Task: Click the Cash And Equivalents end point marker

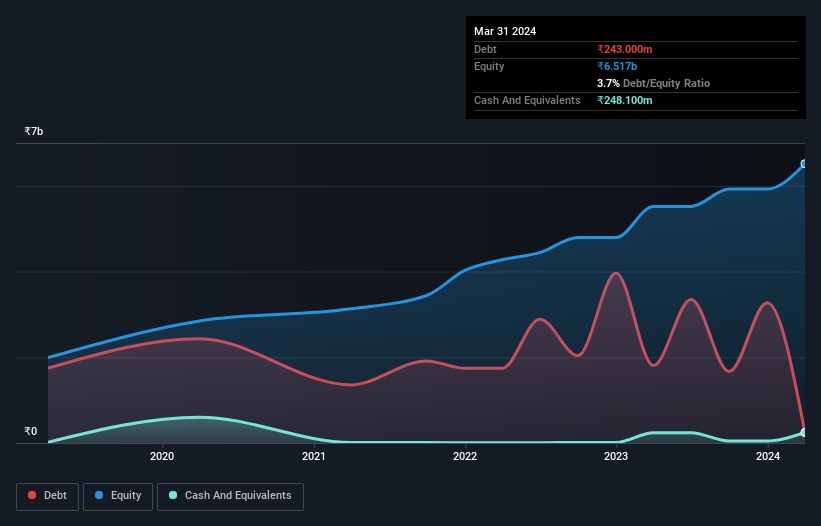Action: point(804,432)
